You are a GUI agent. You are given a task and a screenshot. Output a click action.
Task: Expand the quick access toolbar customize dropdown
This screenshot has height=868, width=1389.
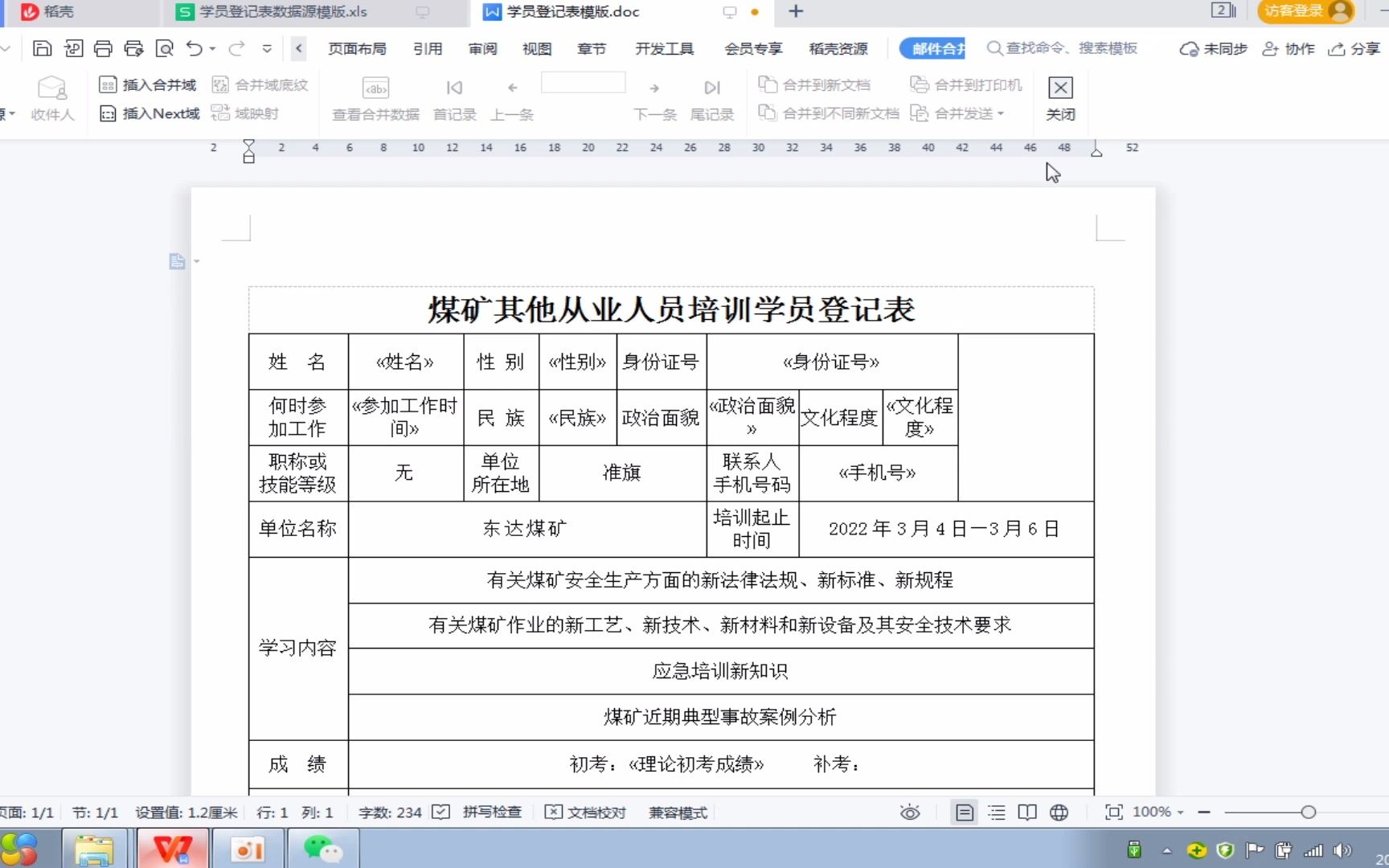[267, 49]
